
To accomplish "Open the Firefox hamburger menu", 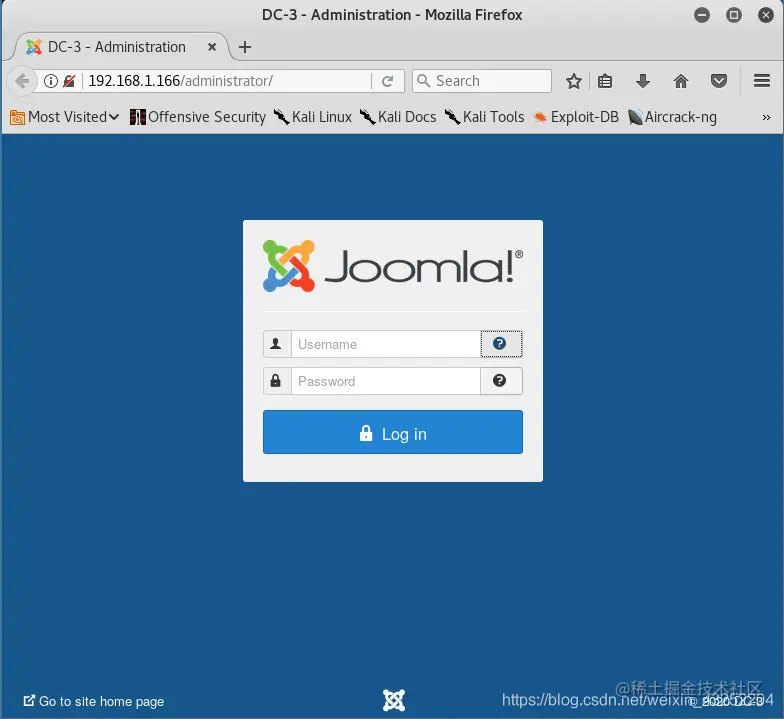I will [762, 81].
